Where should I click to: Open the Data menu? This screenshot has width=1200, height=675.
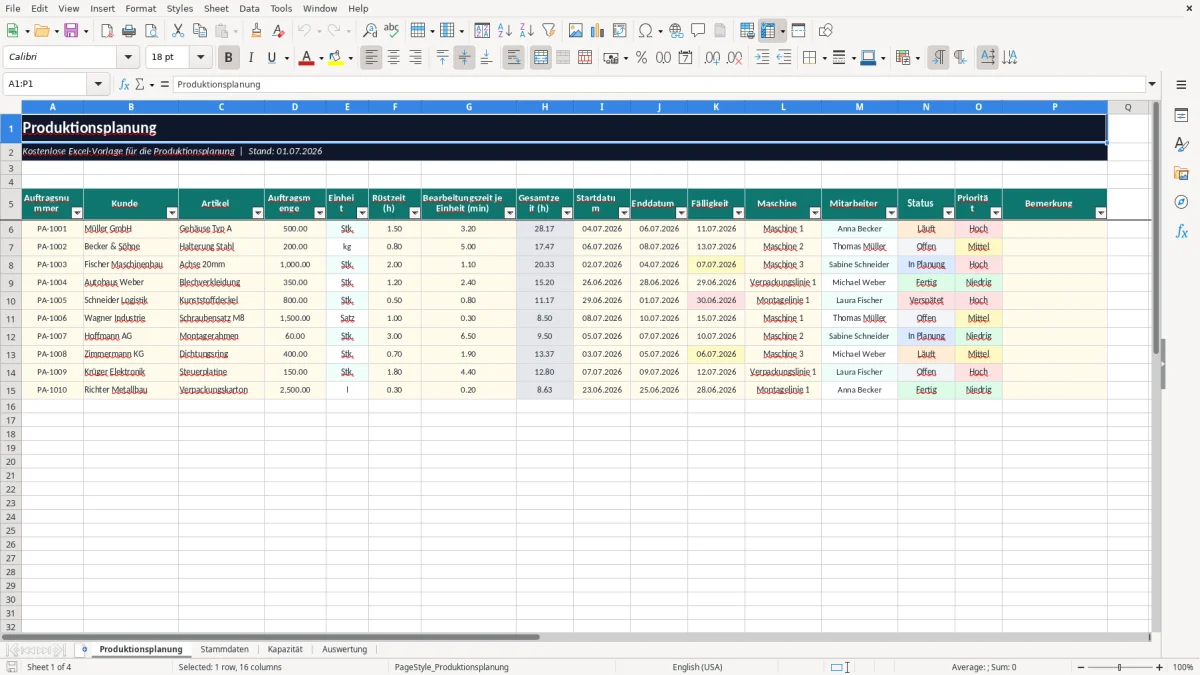[249, 8]
